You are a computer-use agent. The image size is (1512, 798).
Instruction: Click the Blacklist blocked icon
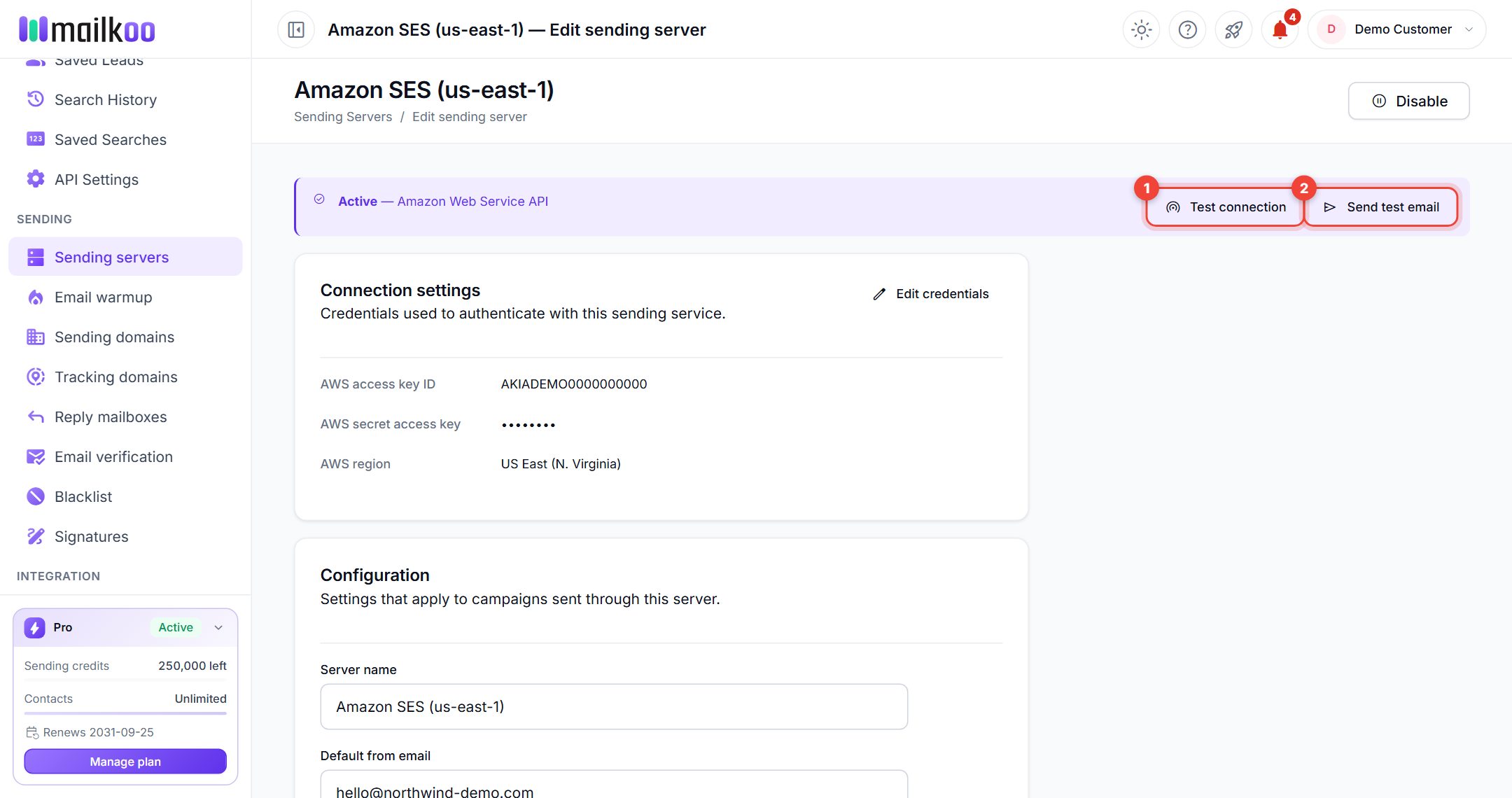point(36,496)
